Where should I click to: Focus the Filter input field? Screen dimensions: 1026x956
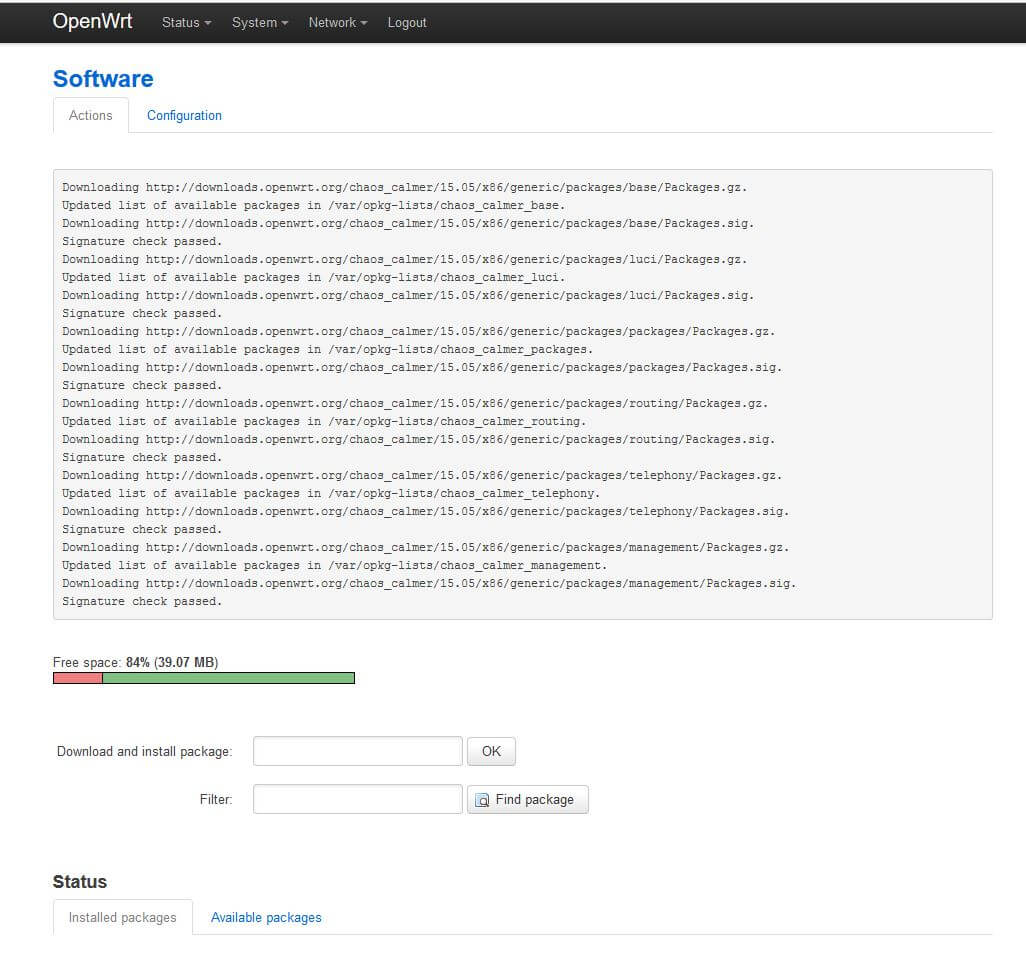357,800
